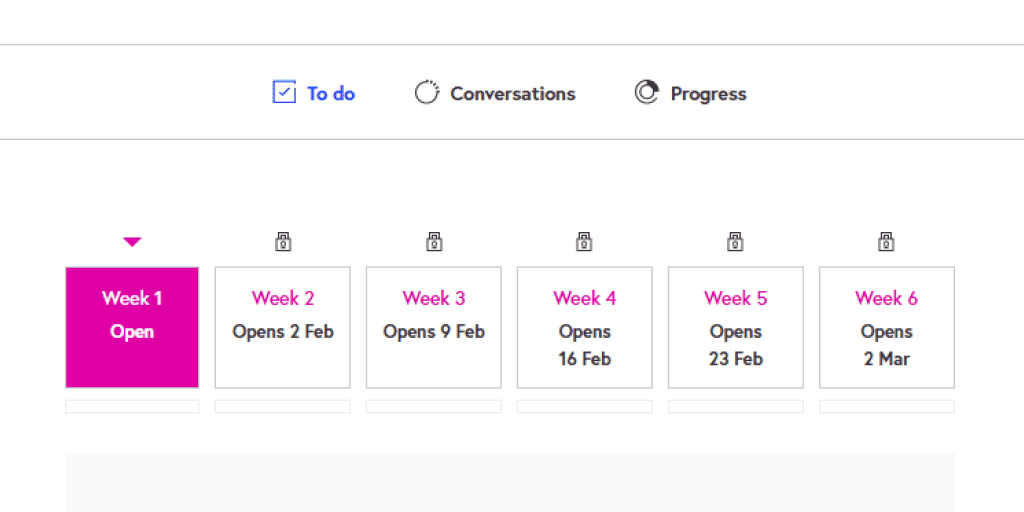Screen dimensions: 1024x512
Task: Select the Week 1 Open tile
Action: (132, 327)
